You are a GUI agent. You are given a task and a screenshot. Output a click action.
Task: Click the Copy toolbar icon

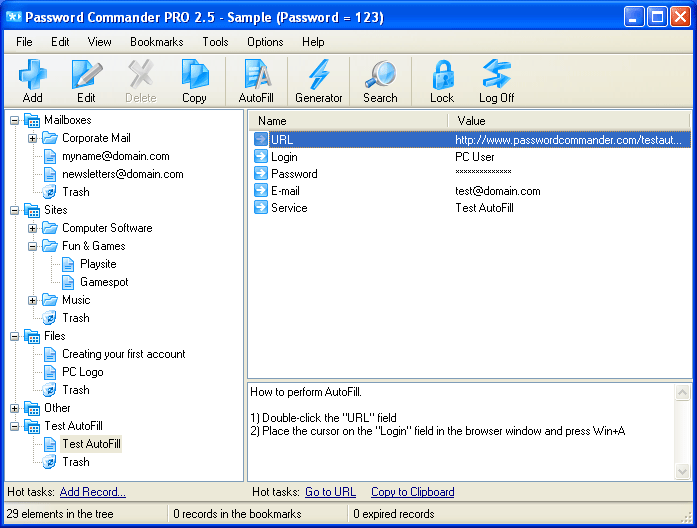195,74
